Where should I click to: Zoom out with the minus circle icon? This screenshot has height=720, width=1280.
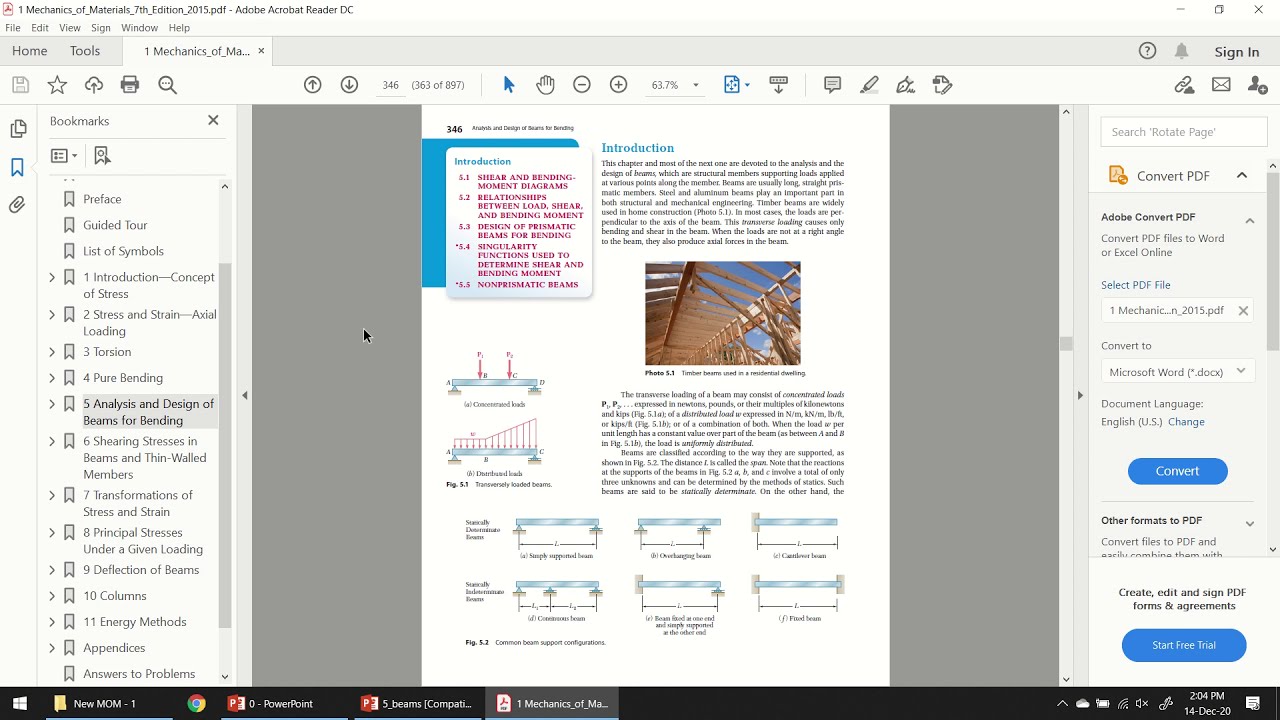pyautogui.click(x=582, y=85)
